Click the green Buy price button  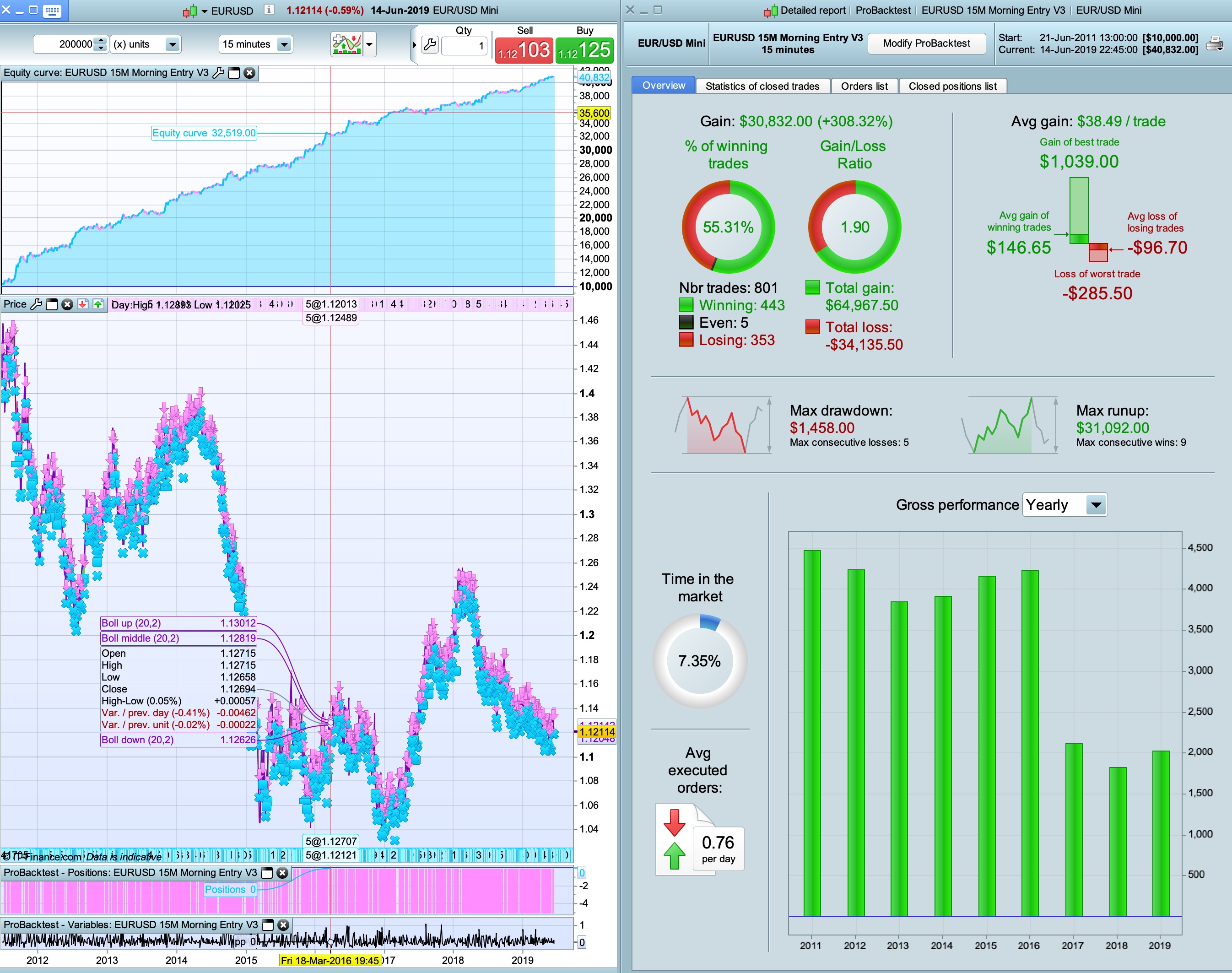(x=584, y=50)
